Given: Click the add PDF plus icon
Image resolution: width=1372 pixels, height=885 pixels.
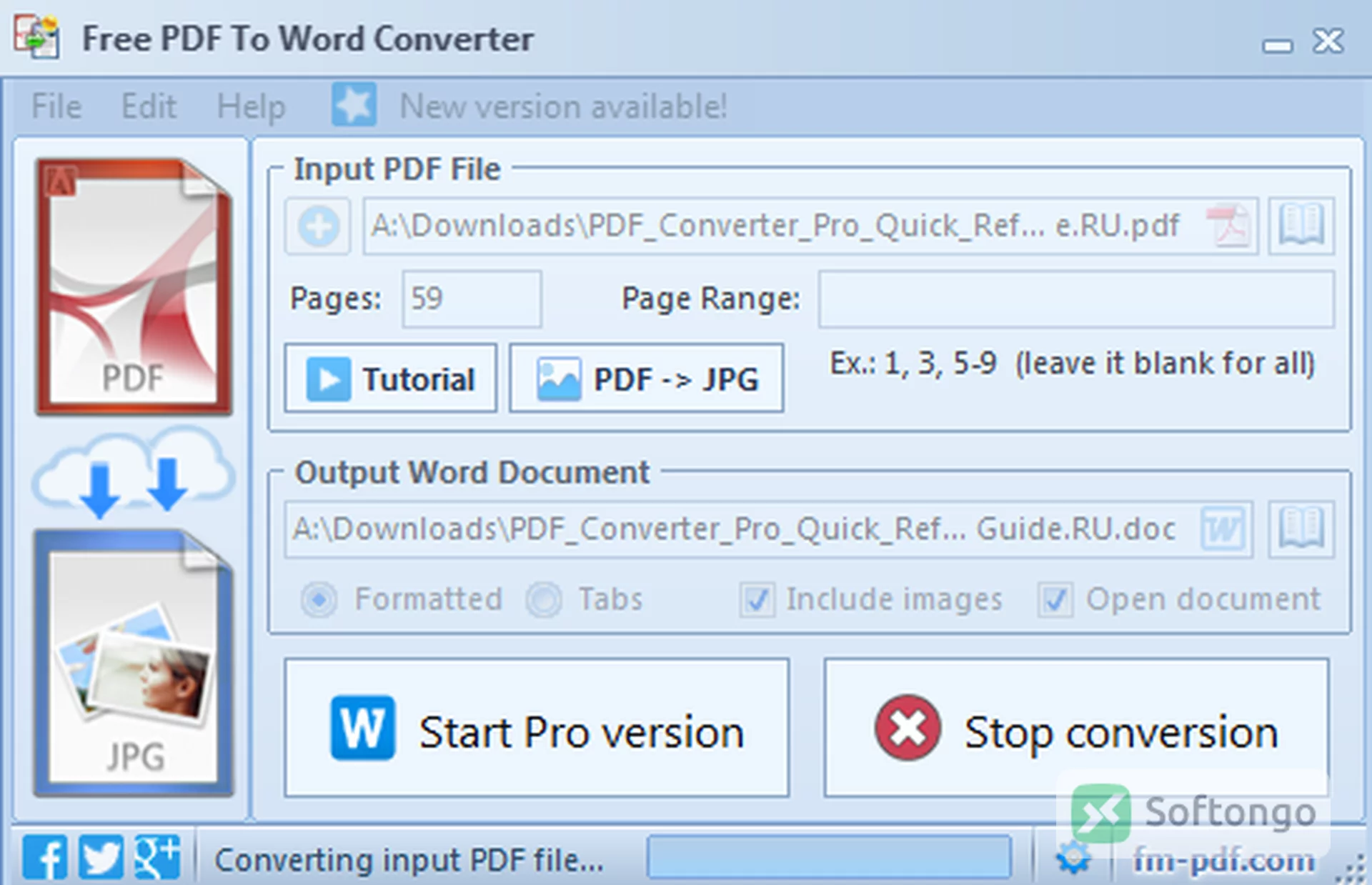Looking at the screenshot, I should click(x=318, y=226).
